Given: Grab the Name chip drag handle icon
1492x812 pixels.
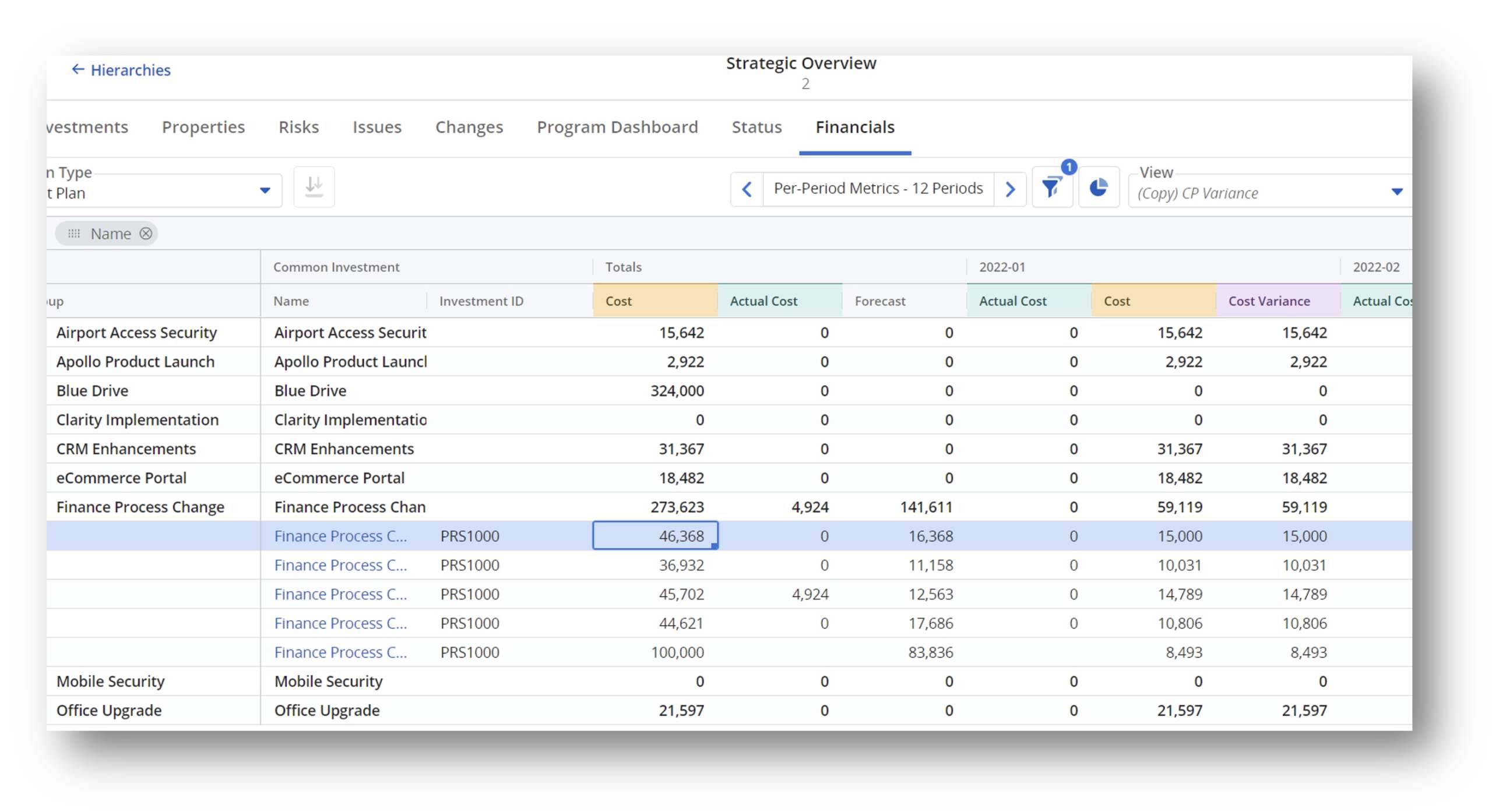Looking at the screenshot, I should pyautogui.click(x=74, y=234).
